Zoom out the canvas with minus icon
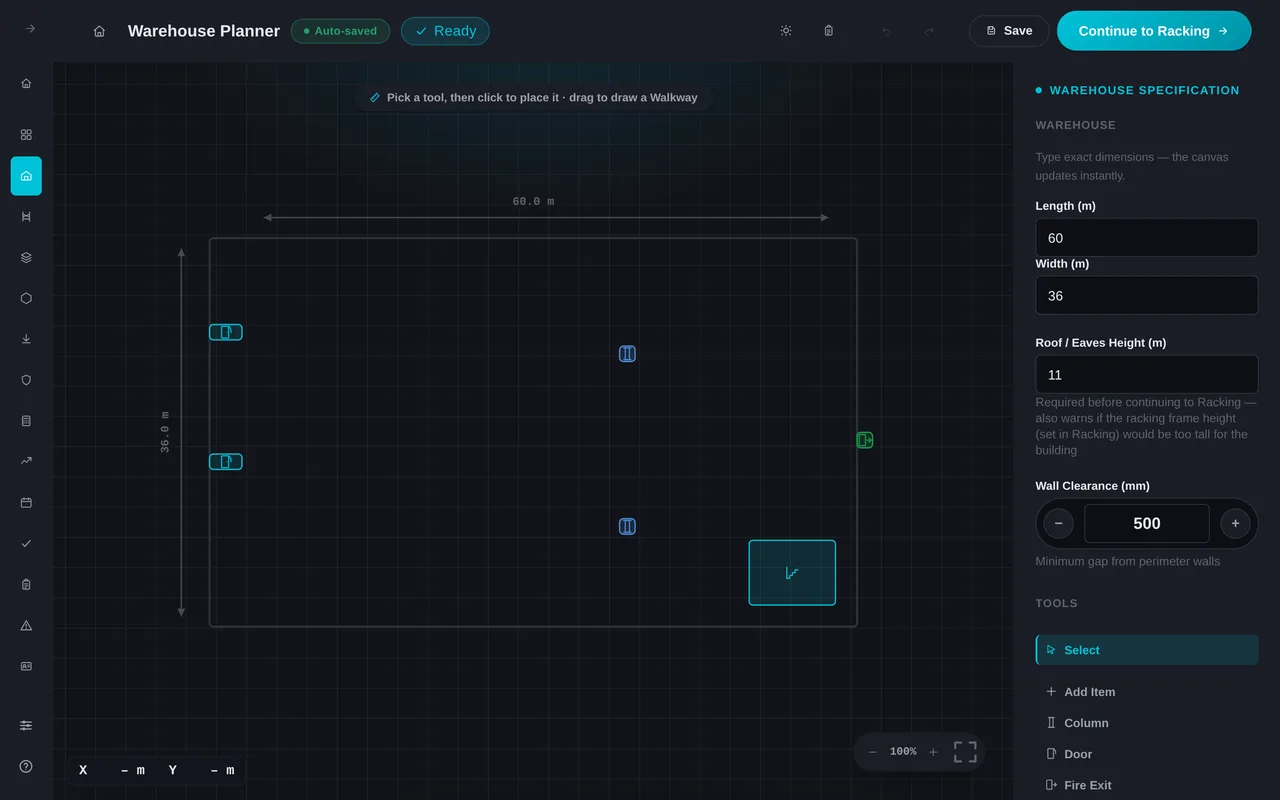The image size is (1280, 800). [873, 752]
